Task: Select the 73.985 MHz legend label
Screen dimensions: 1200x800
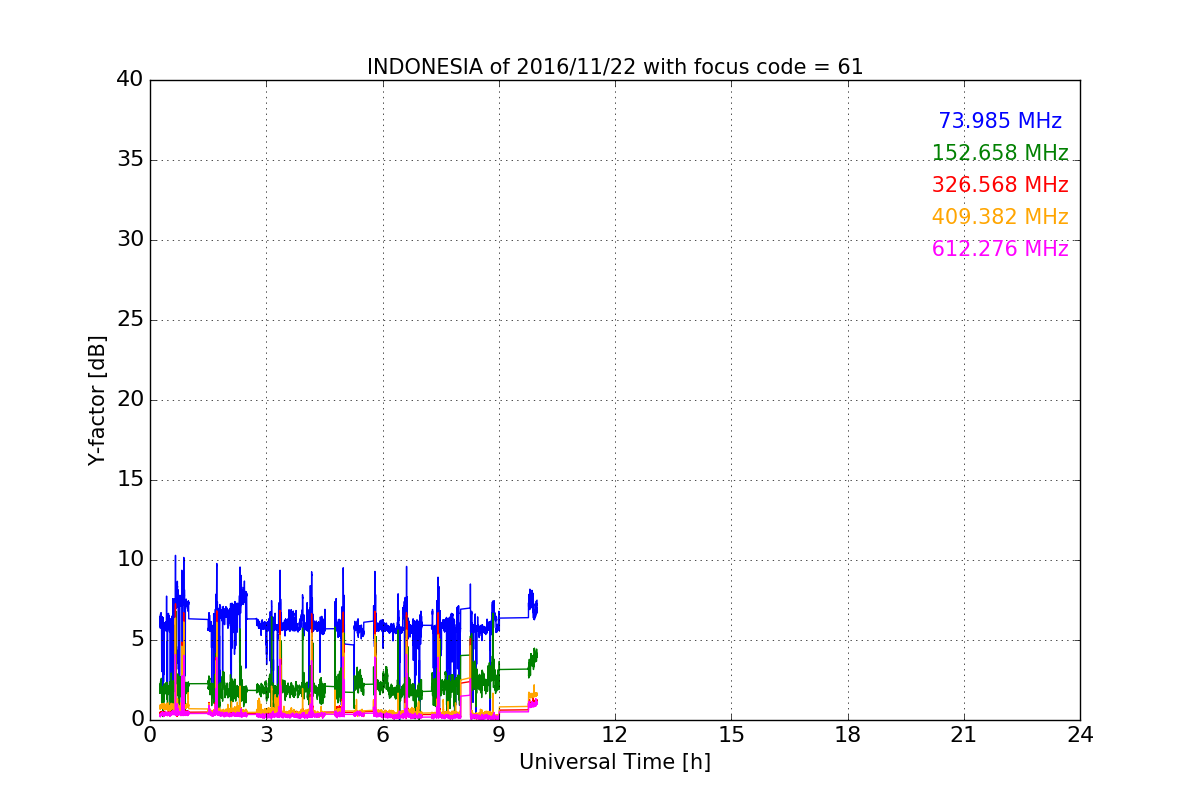Action: (x=1000, y=121)
